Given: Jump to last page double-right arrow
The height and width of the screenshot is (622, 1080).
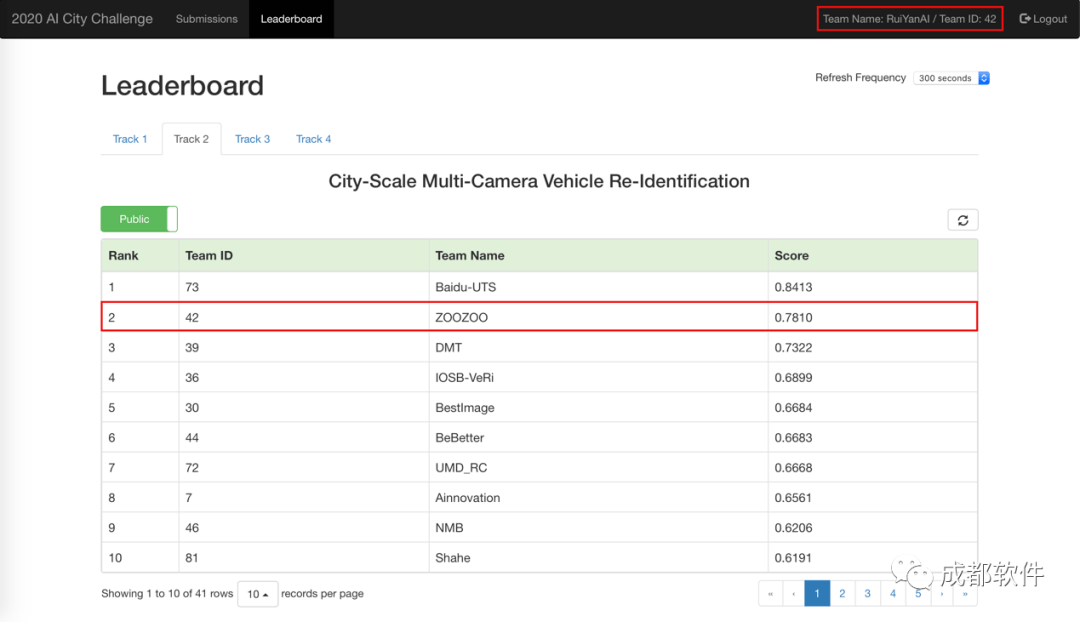Looking at the screenshot, I should pos(965,594).
